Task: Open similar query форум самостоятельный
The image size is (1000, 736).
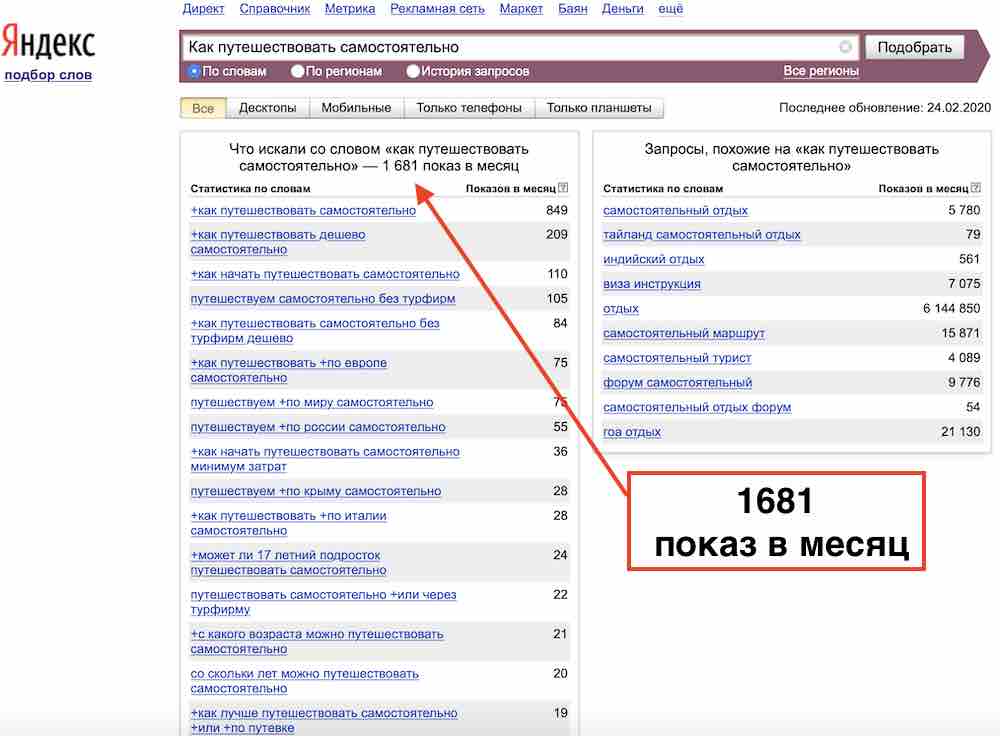Action: [x=677, y=383]
